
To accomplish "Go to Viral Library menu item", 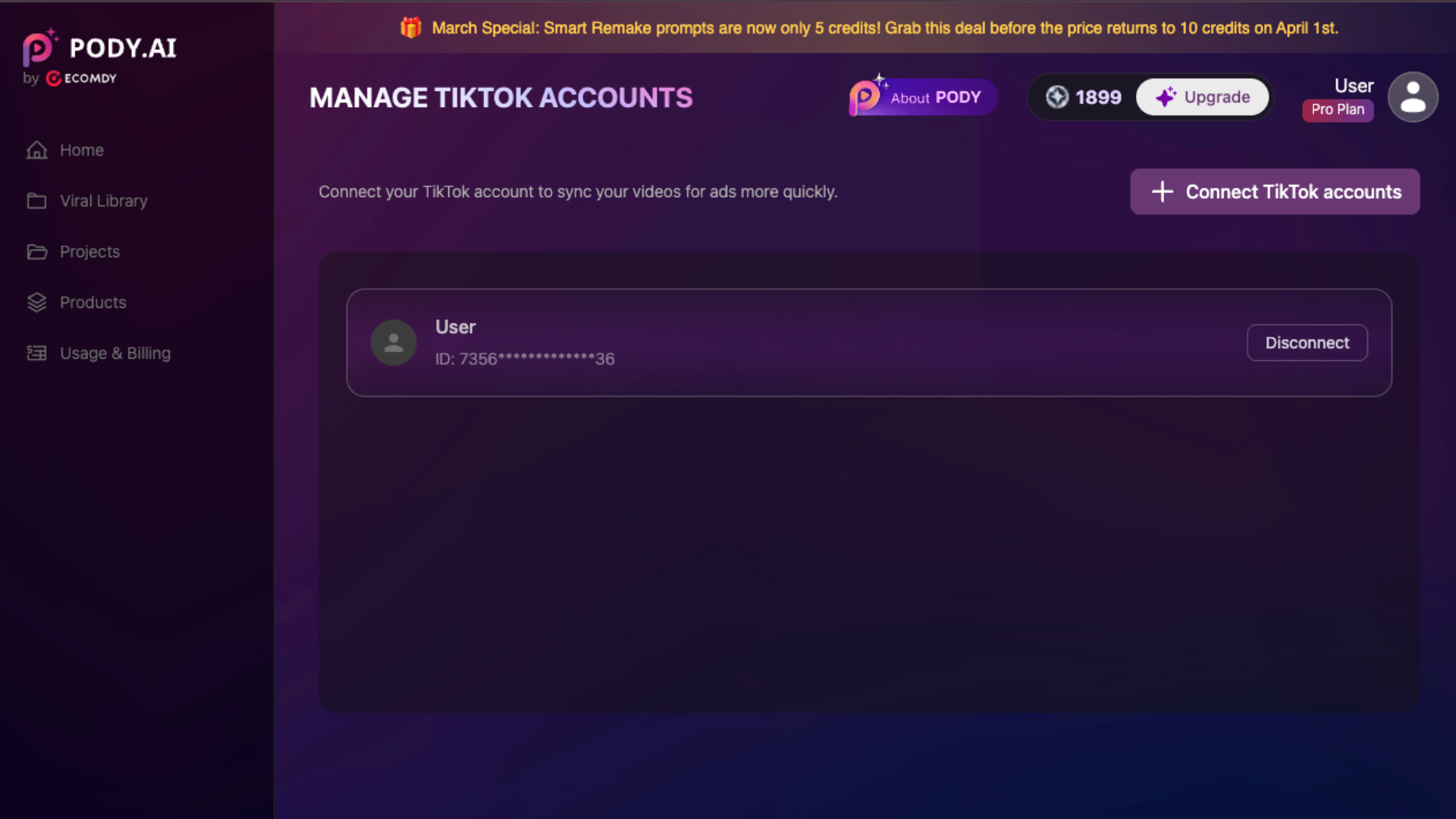I will coord(104,201).
